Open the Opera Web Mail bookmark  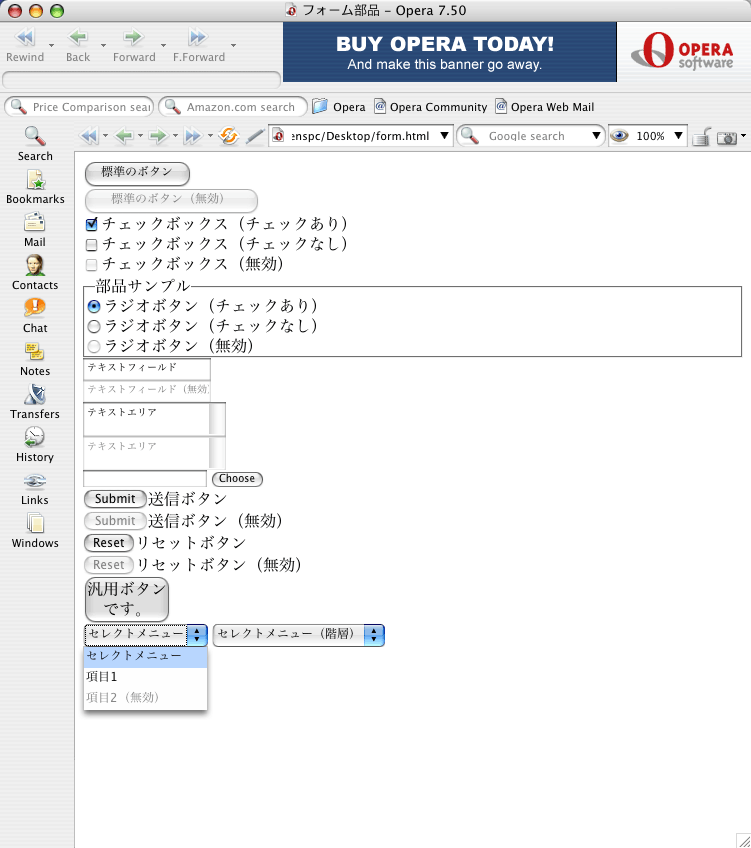click(545, 107)
